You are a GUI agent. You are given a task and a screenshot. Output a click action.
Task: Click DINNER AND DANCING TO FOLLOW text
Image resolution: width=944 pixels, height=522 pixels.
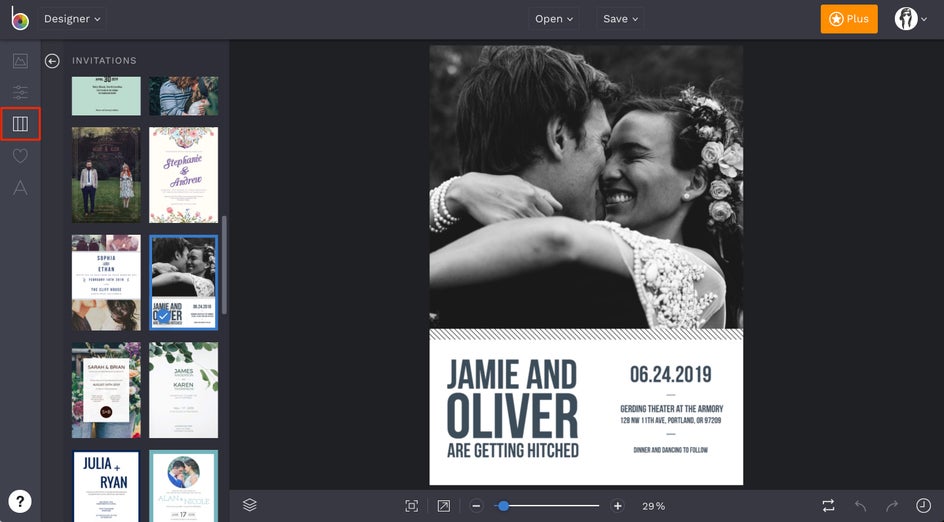pos(671,450)
